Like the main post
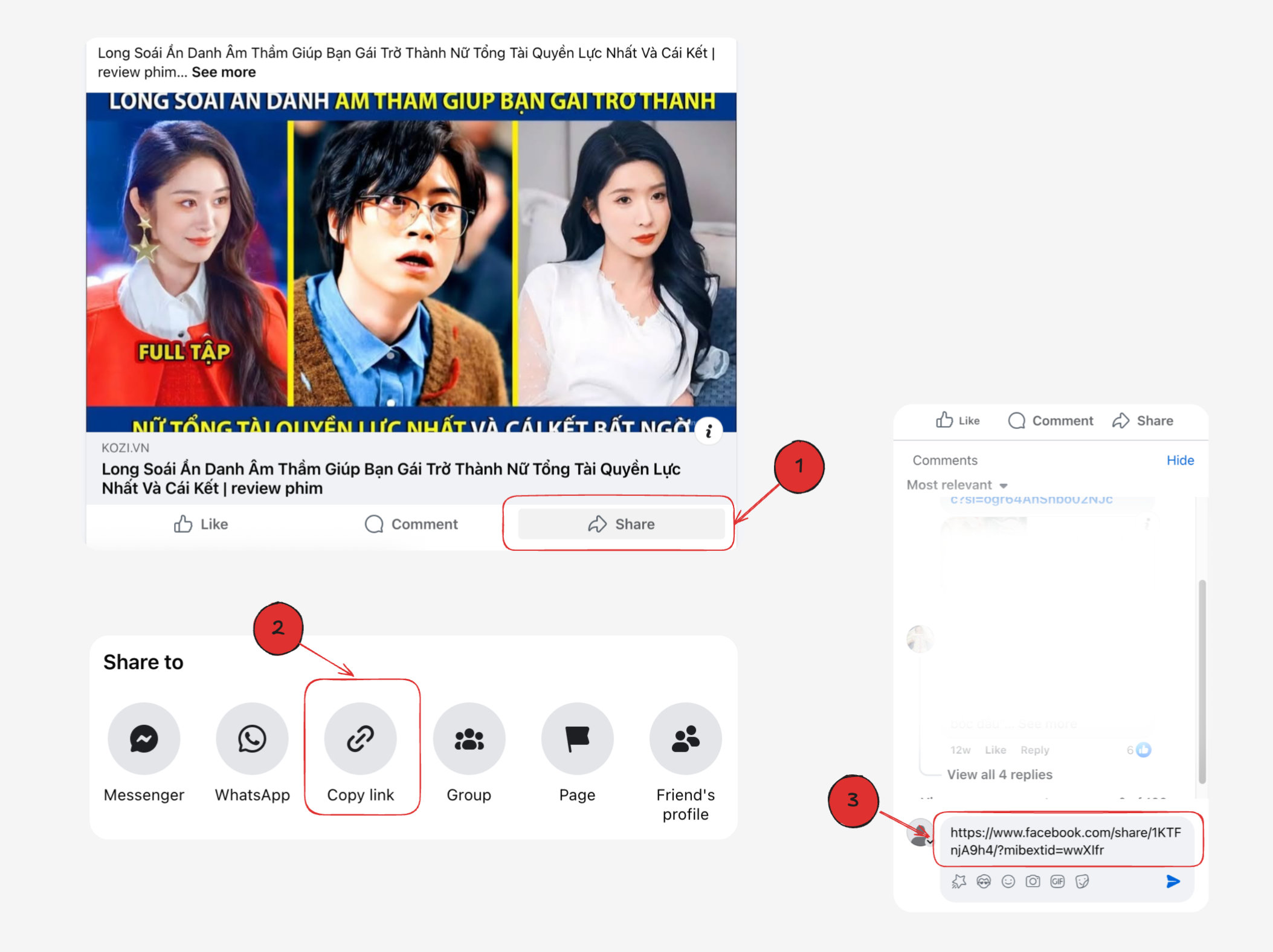 201,524
